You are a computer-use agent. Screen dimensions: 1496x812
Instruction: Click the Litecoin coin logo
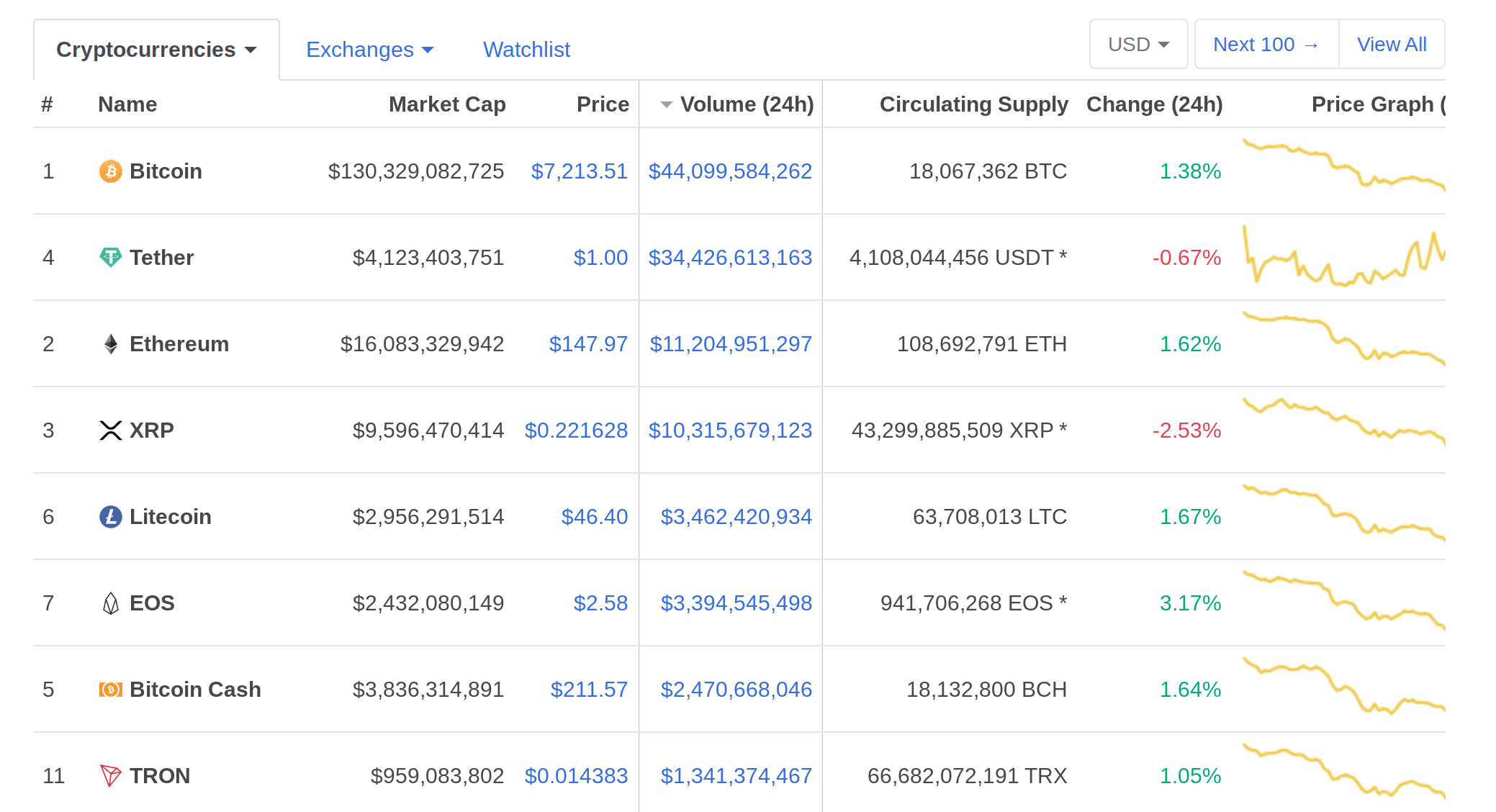coord(110,517)
